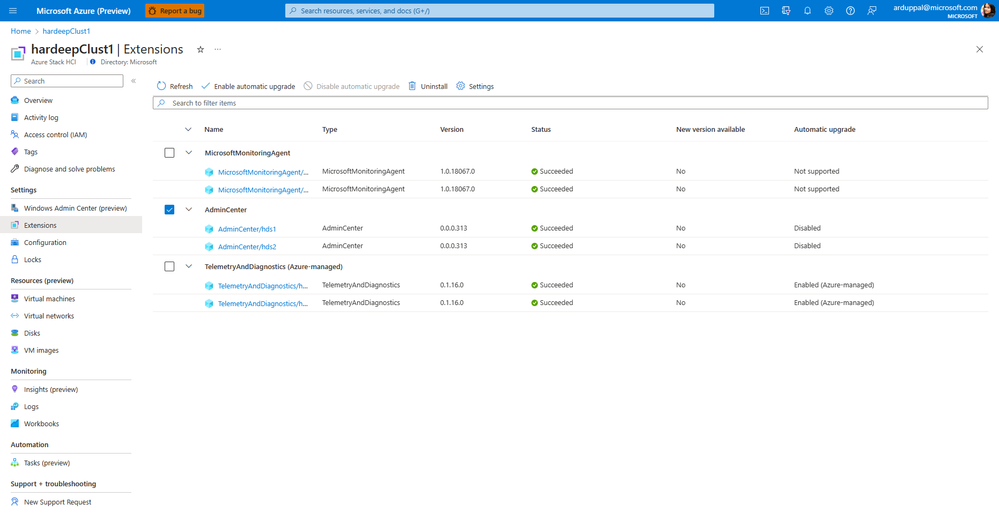999x513 pixels.
Task: Uncheck the AdminCenter group checkbox
Action: click(169, 210)
